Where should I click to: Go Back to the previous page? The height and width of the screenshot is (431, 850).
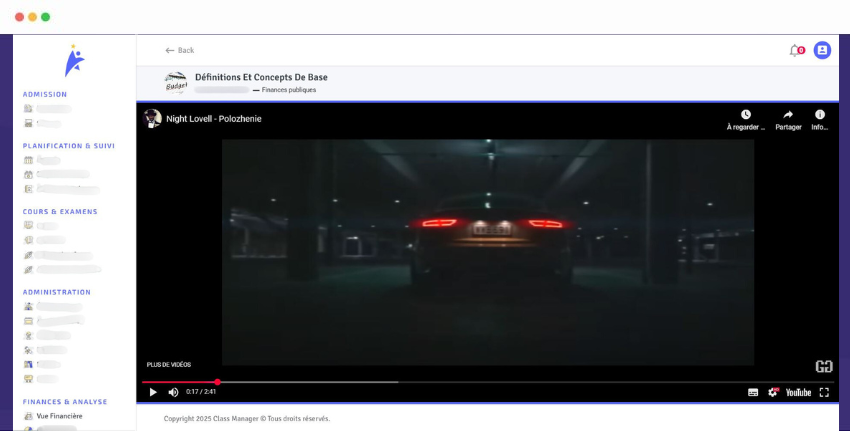pos(179,50)
